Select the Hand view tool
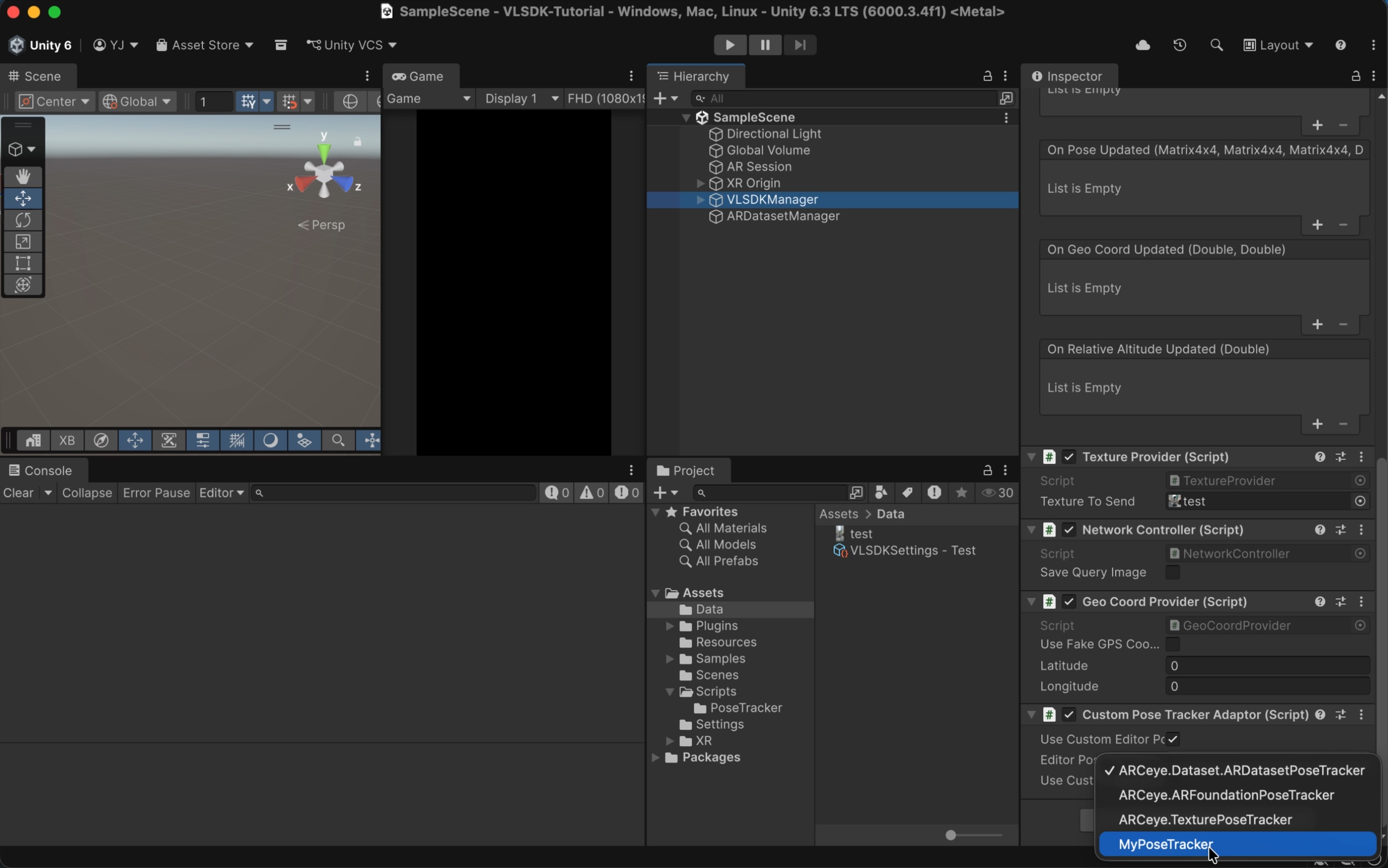This screenshot has width=1388, height=868. coord(23,177)
